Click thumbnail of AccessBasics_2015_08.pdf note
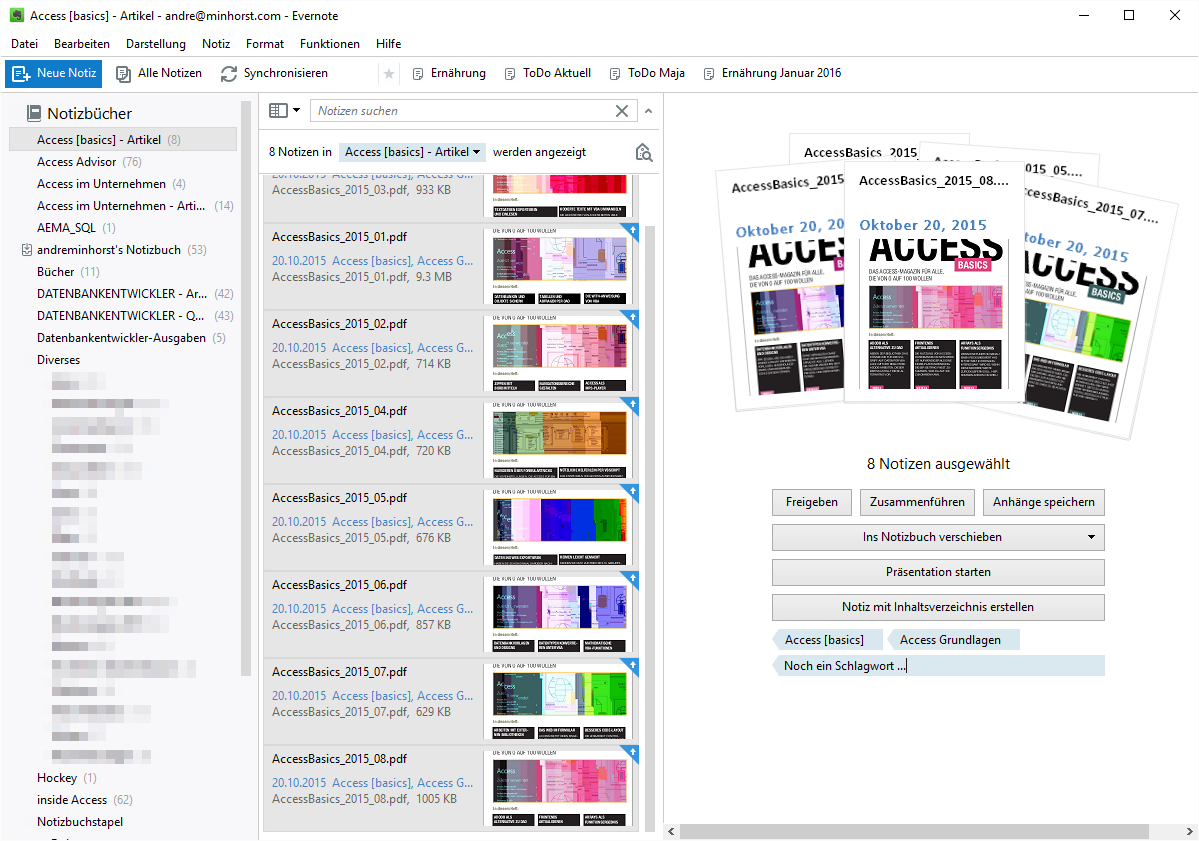This screenshot has width=1199, height=841. [560, 787]
